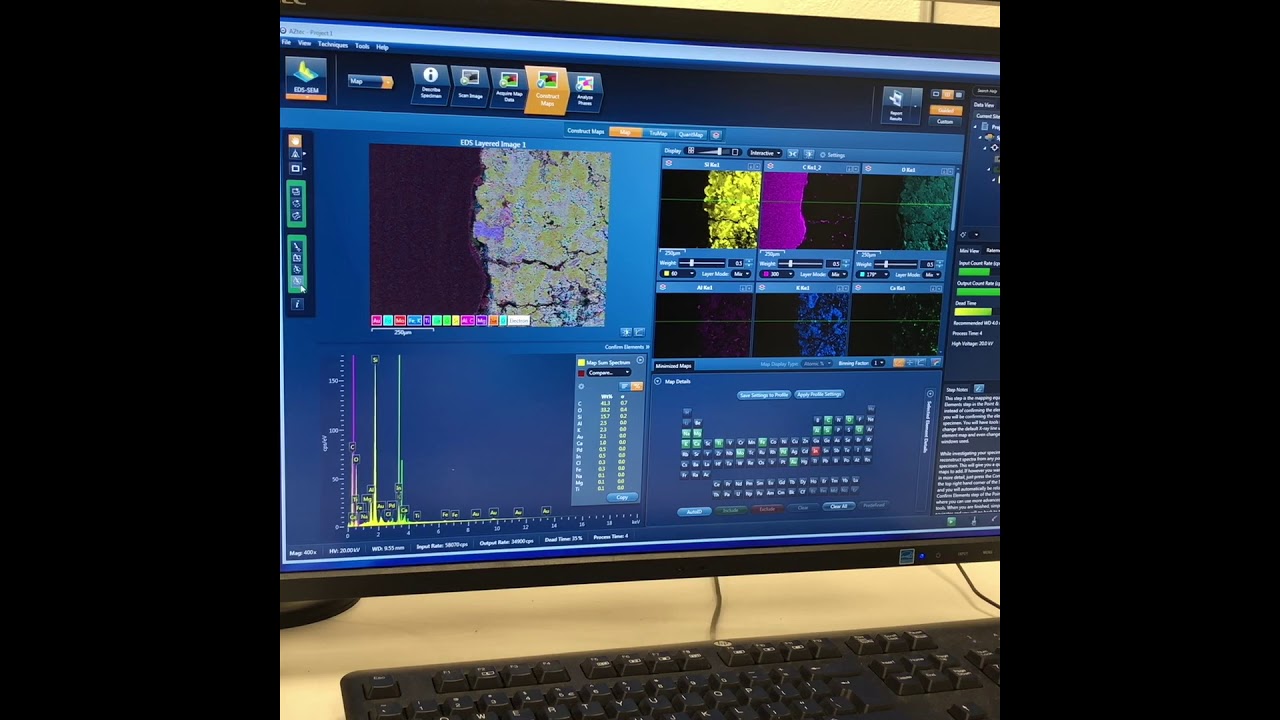1280x720 pixels.
Task: Click the Display tile-count slider
Action: [x=713, y=151]
